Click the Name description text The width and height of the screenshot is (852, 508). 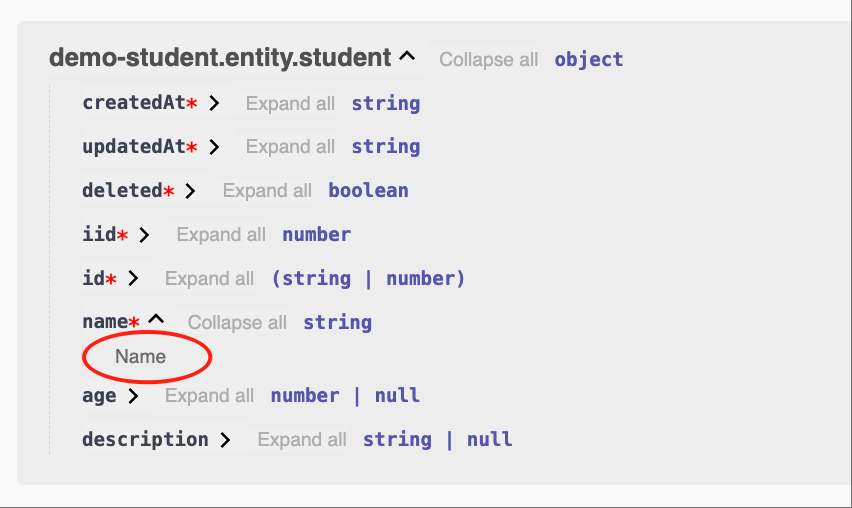coord(140,356)
